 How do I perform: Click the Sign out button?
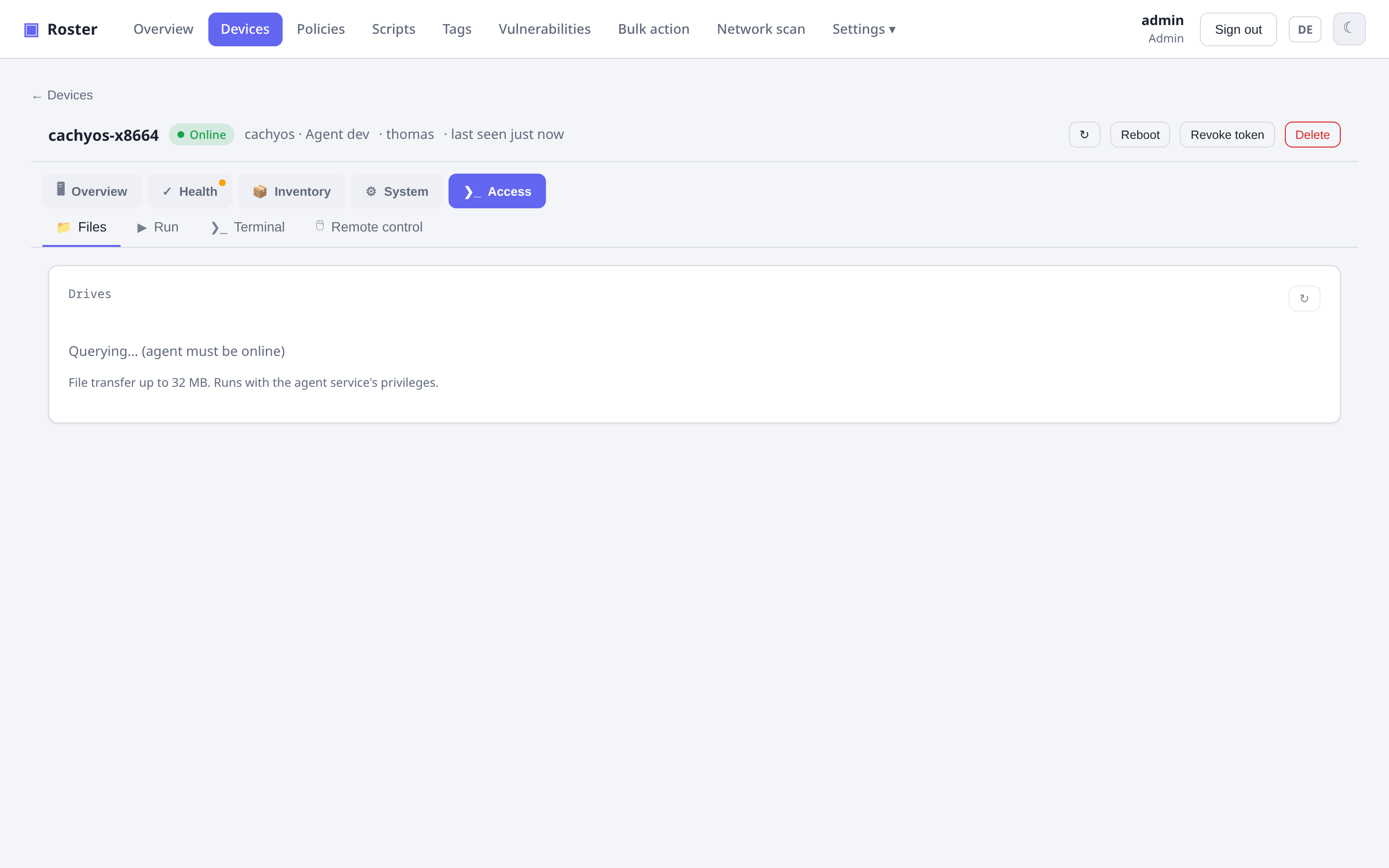pos(1238,29)
